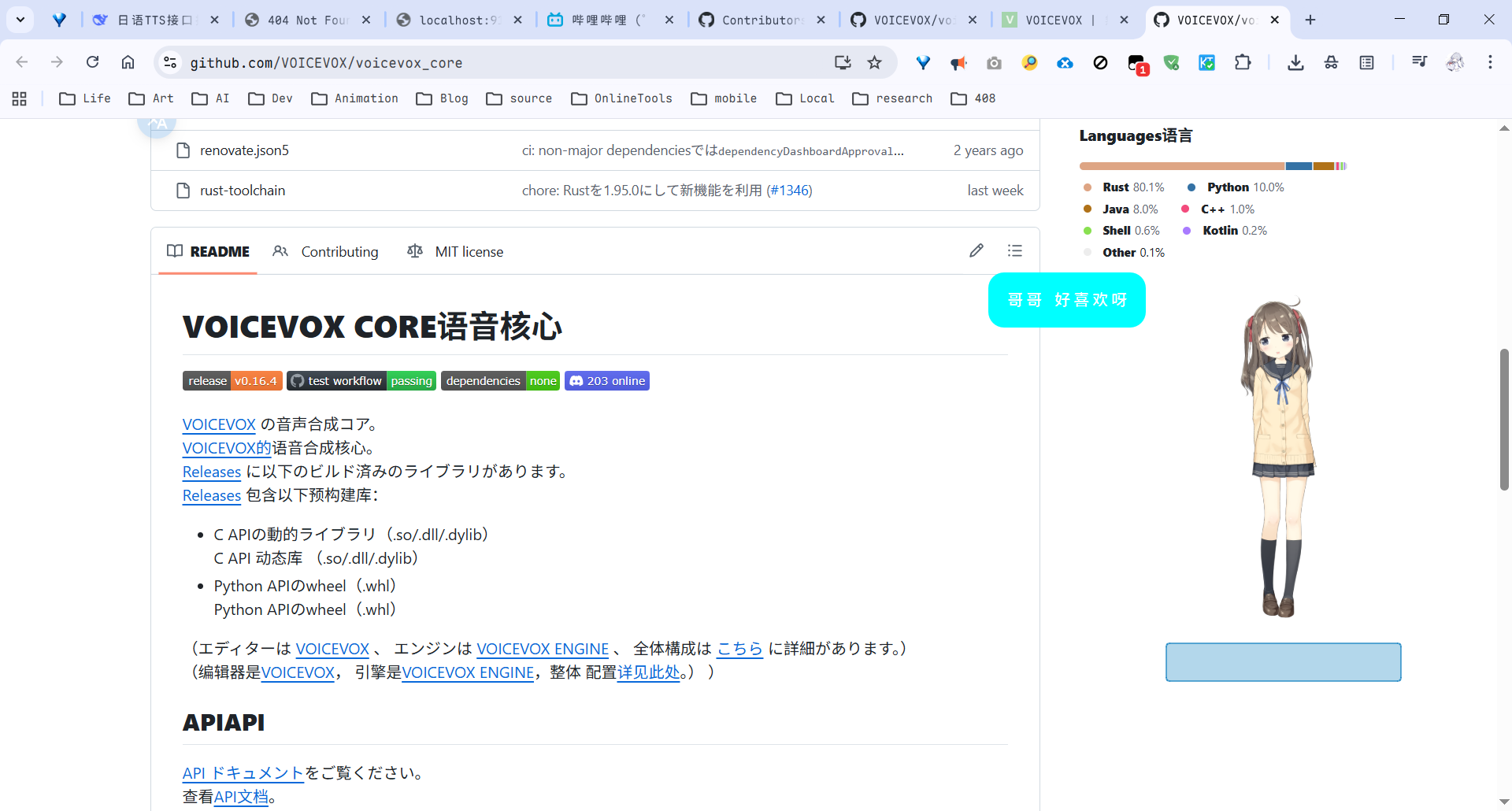This screenshot has height=811, width=1512.
Task: Click the light blue input box under character
Action: (x=1284, y=662)
